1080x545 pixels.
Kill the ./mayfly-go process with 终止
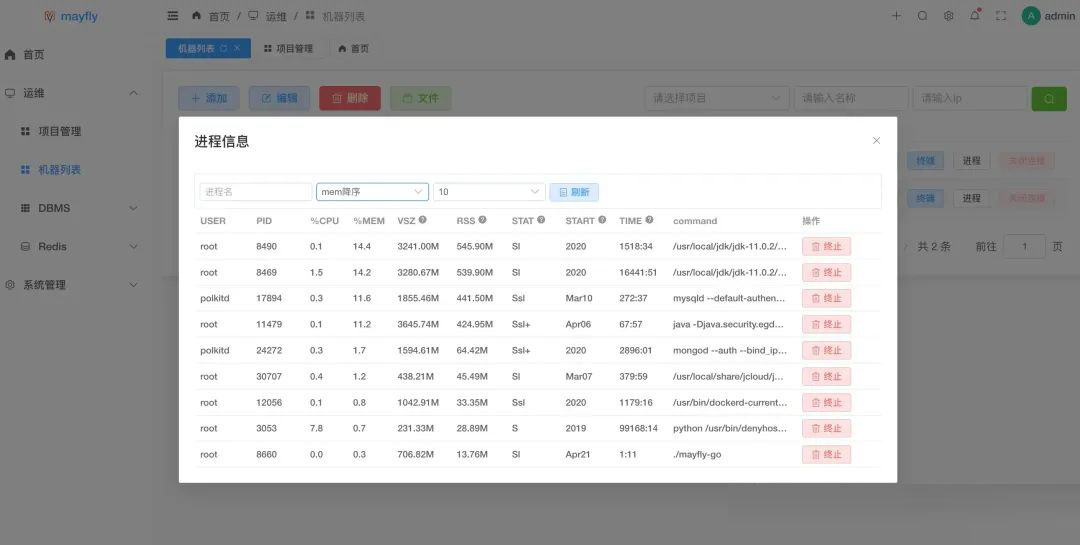826,454
